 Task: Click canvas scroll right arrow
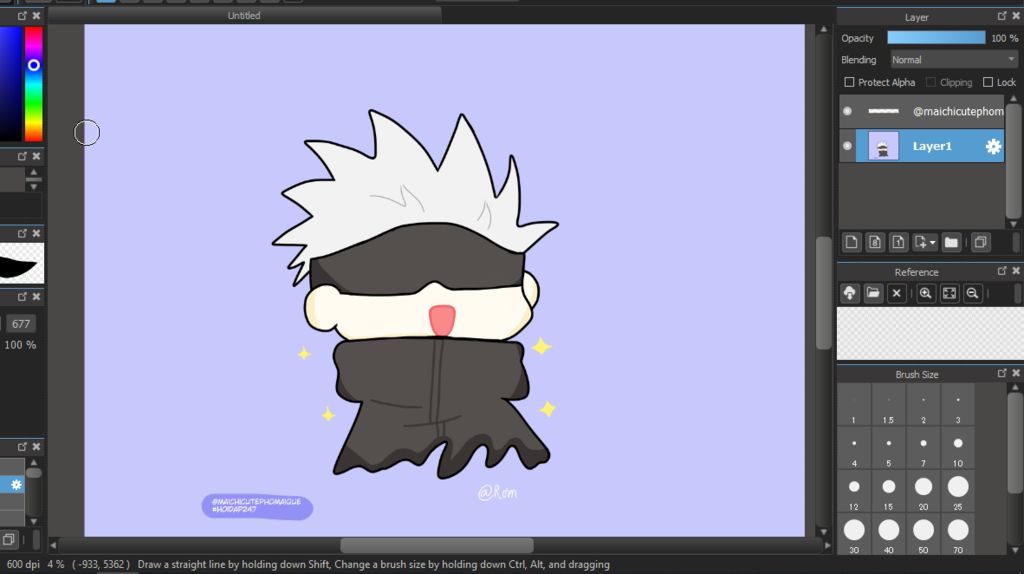(827, 545)
